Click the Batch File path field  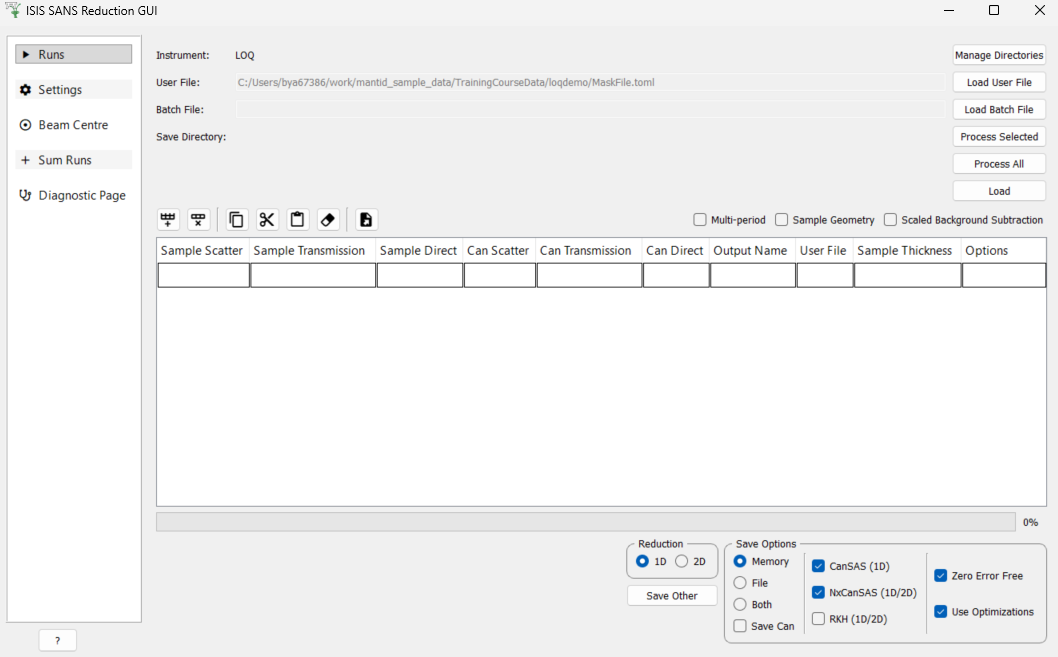click(x=590, y=109)
